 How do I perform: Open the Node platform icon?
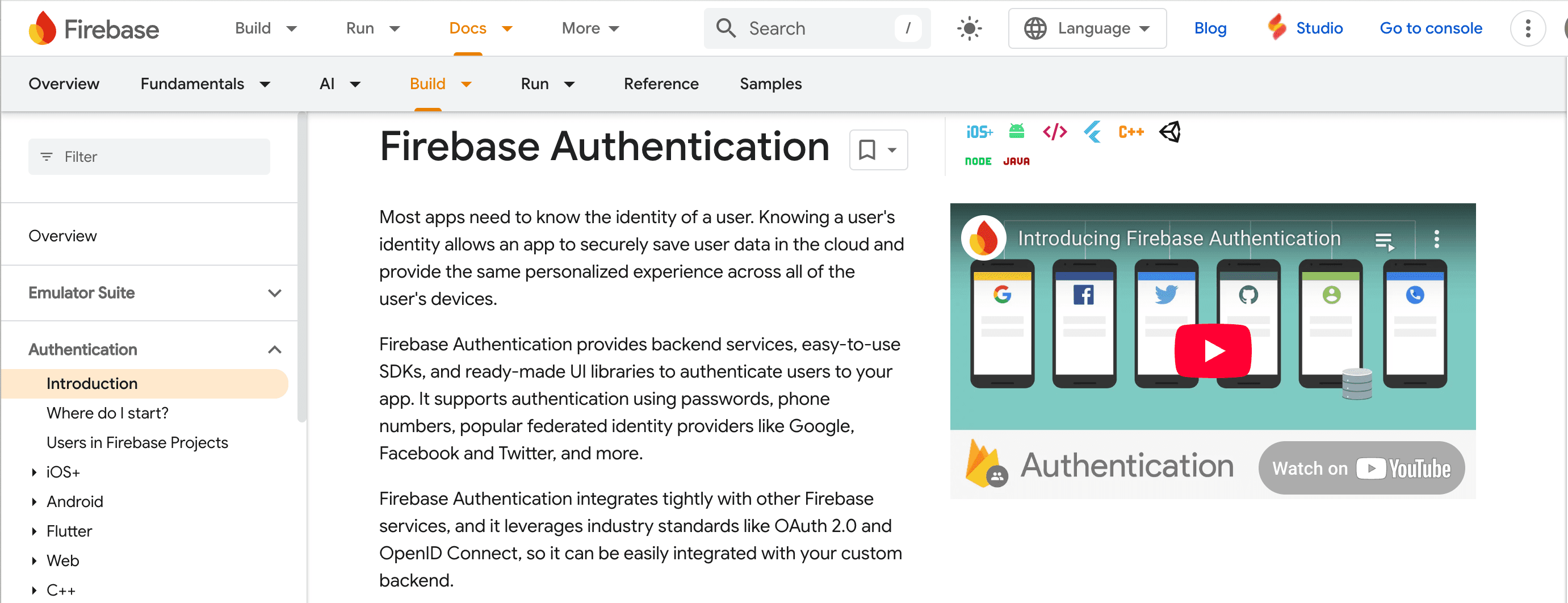coord(978,161)
